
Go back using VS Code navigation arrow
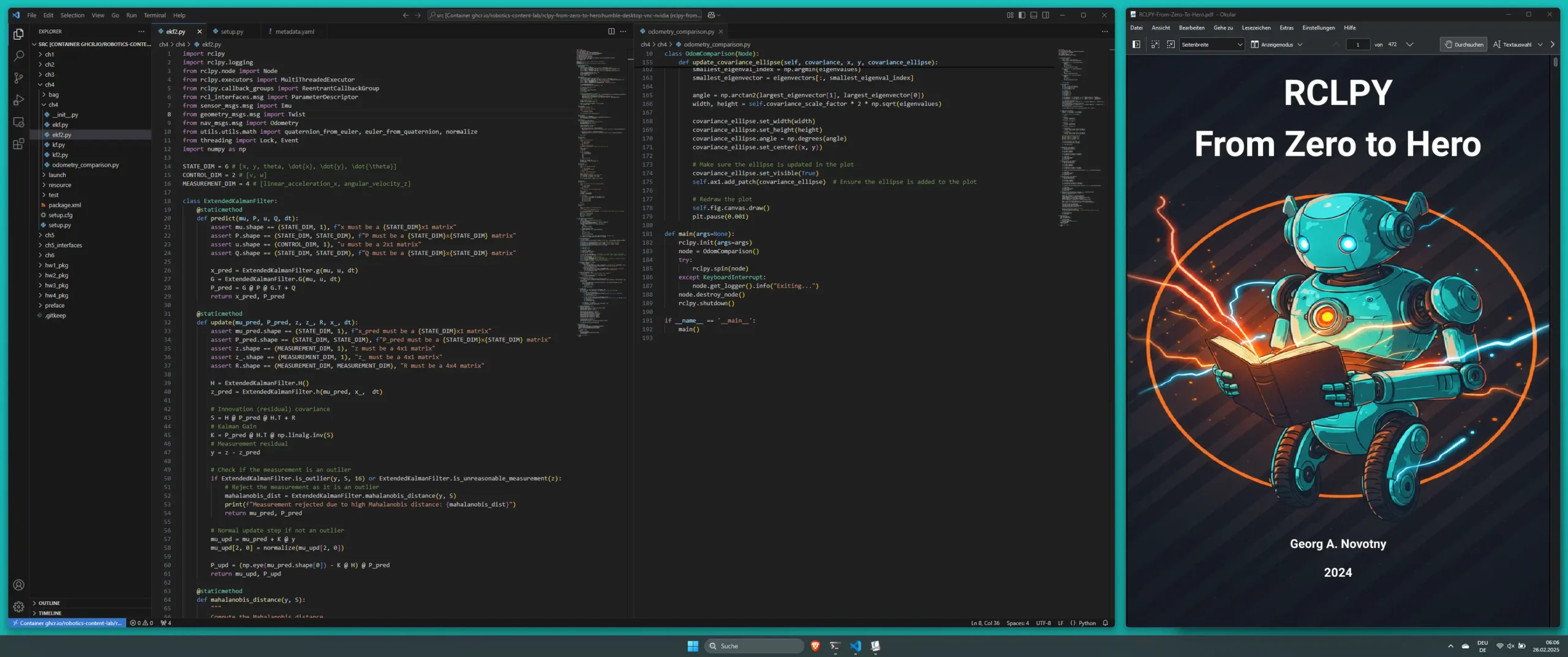tap(405, 15)
